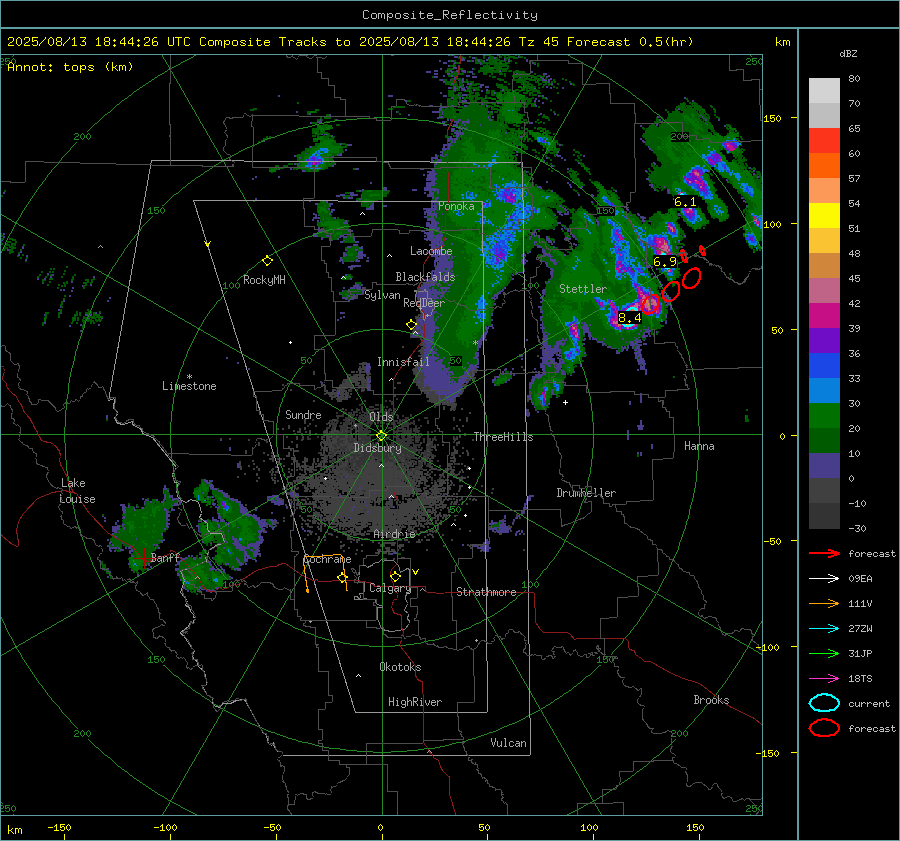This screenshot has height=841, width=900.
Task: Click the Drumheller town label
Action: [x=586, y=493]
